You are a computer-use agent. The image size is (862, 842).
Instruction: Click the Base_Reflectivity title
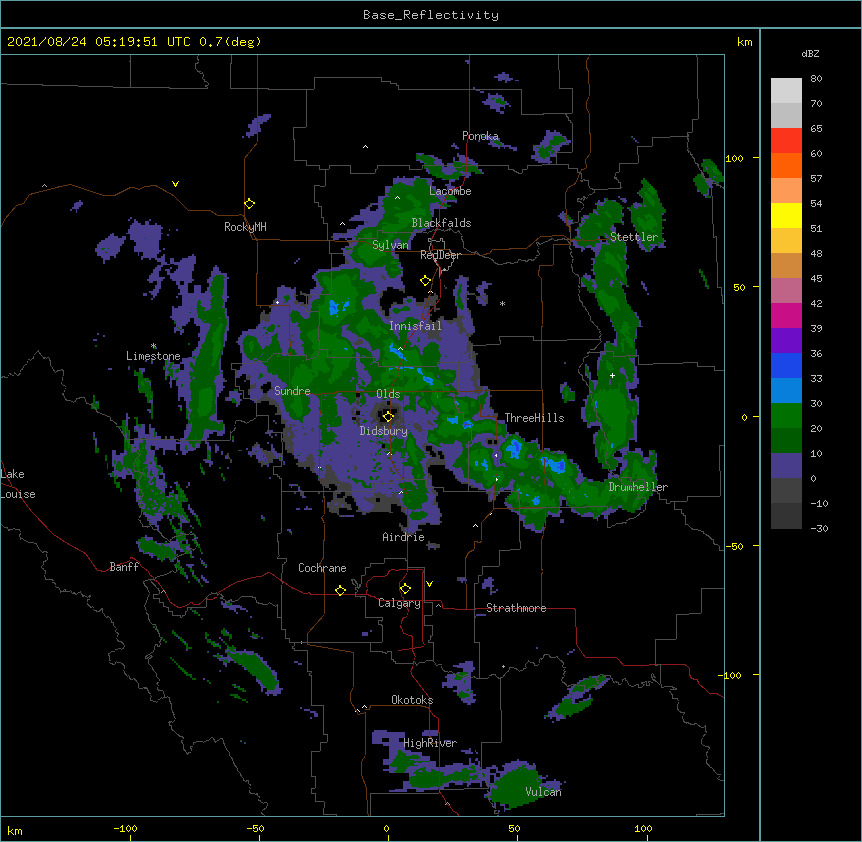[431, 15]
